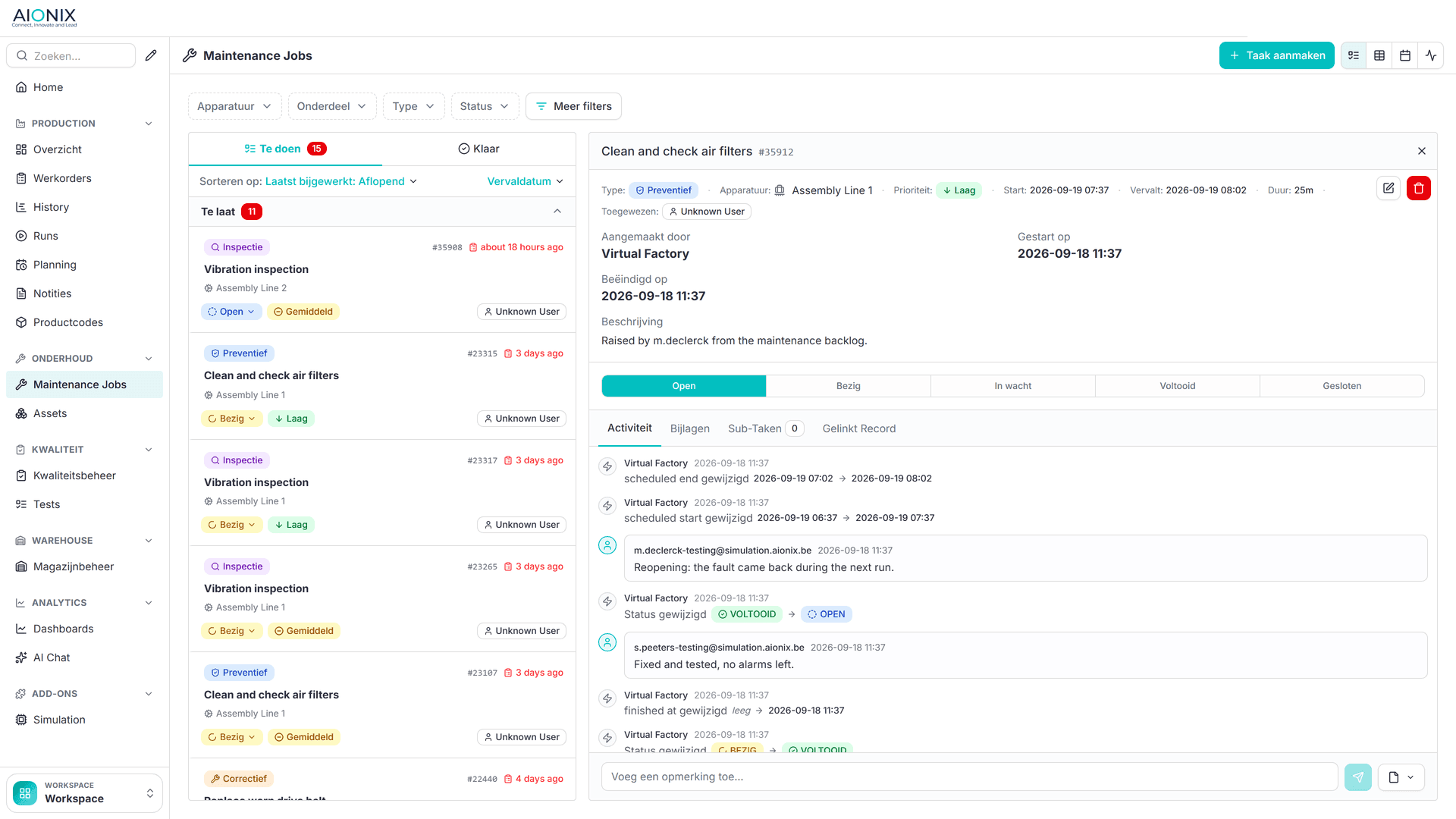Close the job detail panel
The height and width of the screenshot is (819, 1456).
pyautogui.click(x=1422, y=151)
